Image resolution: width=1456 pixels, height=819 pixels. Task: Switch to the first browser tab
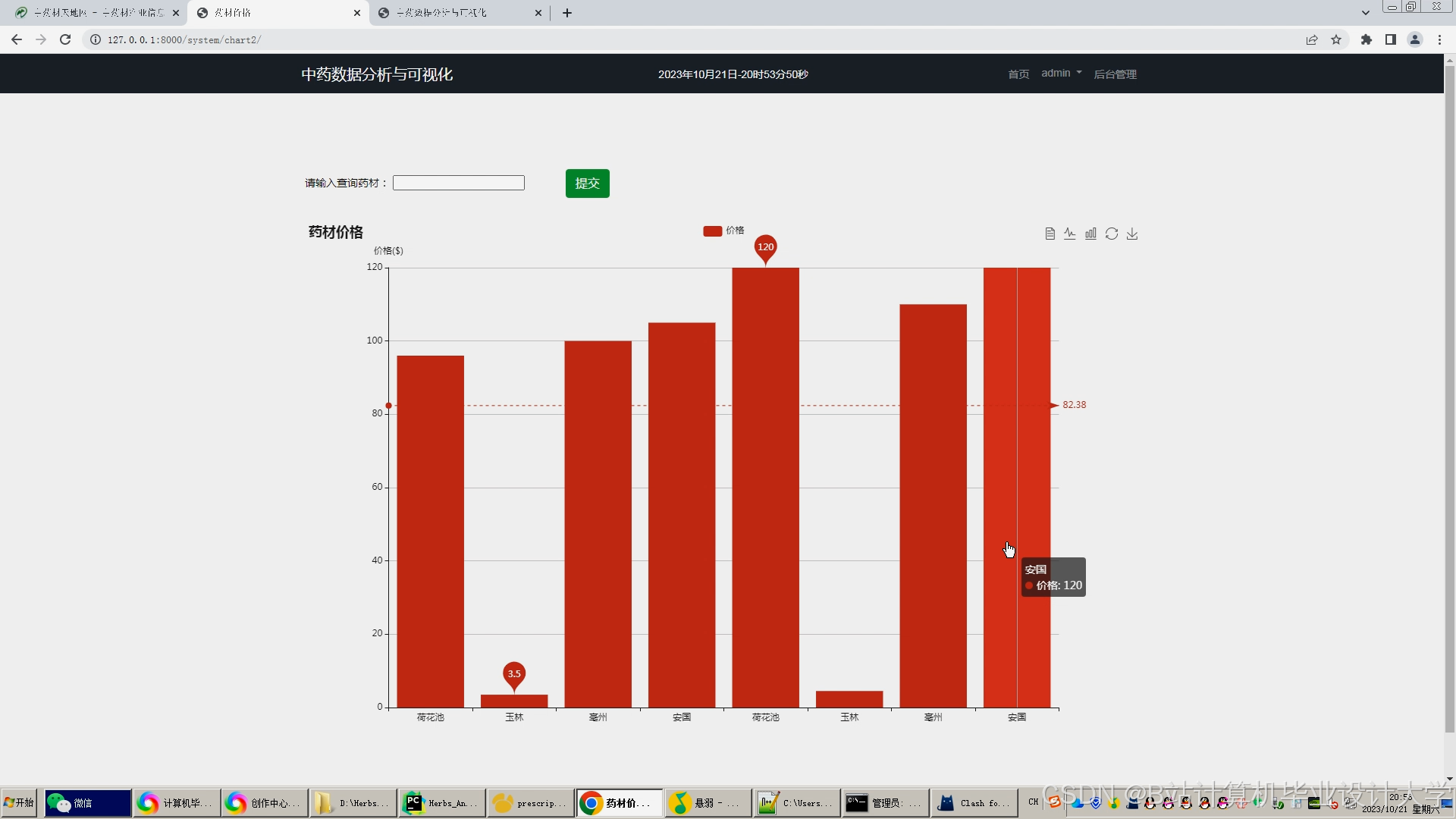tap(95, 13)
